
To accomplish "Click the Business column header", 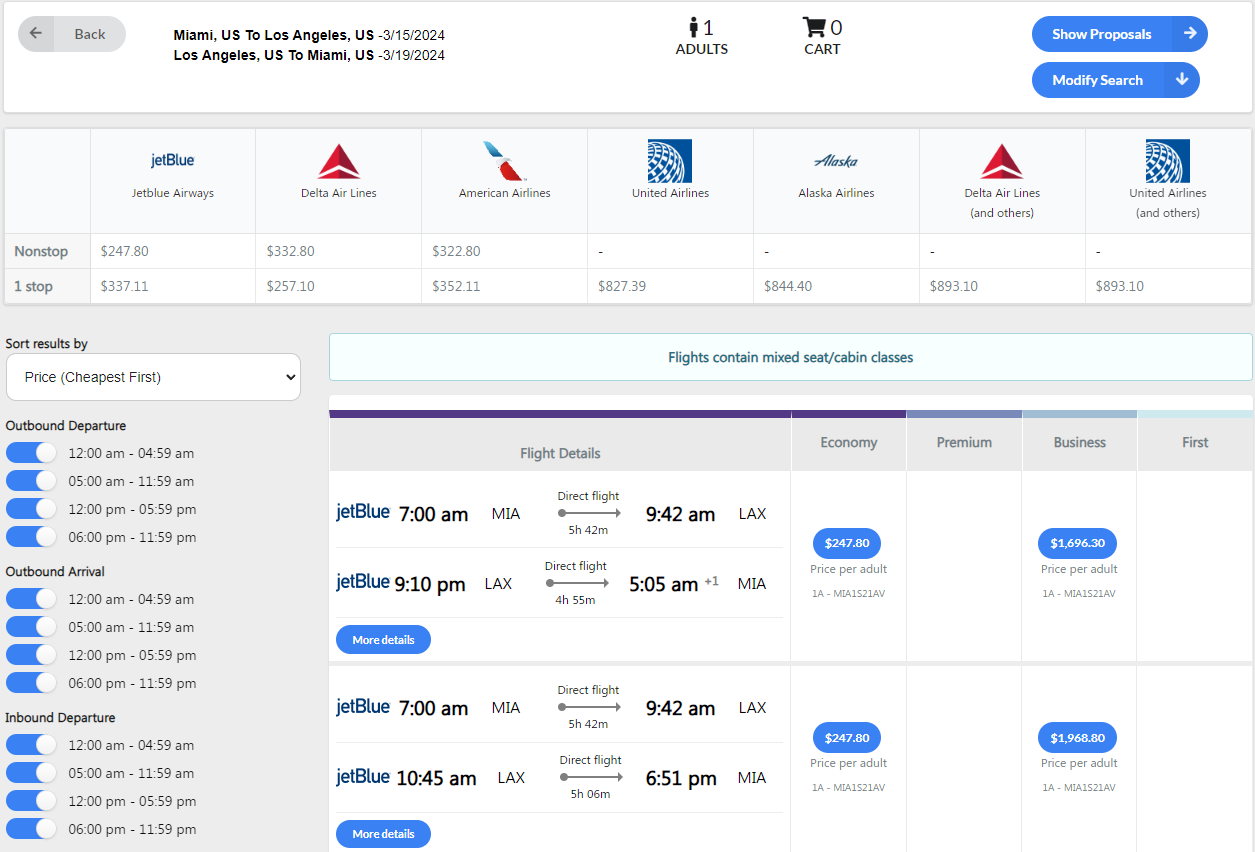I will coord(1080,442).
